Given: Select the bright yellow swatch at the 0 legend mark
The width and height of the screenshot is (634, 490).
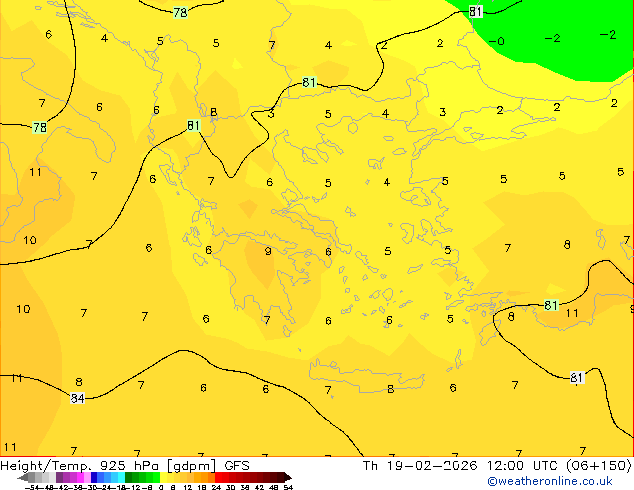Looking at the screenshot, I should 163,477.
